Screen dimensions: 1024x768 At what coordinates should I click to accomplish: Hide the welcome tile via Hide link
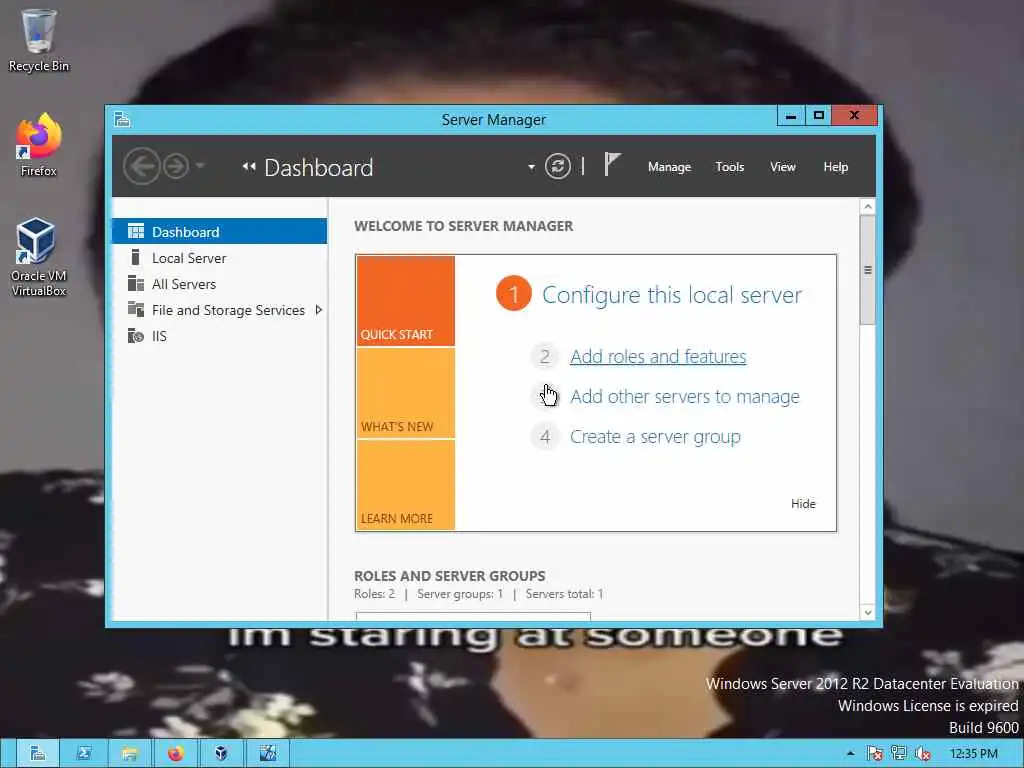[803, 504]
